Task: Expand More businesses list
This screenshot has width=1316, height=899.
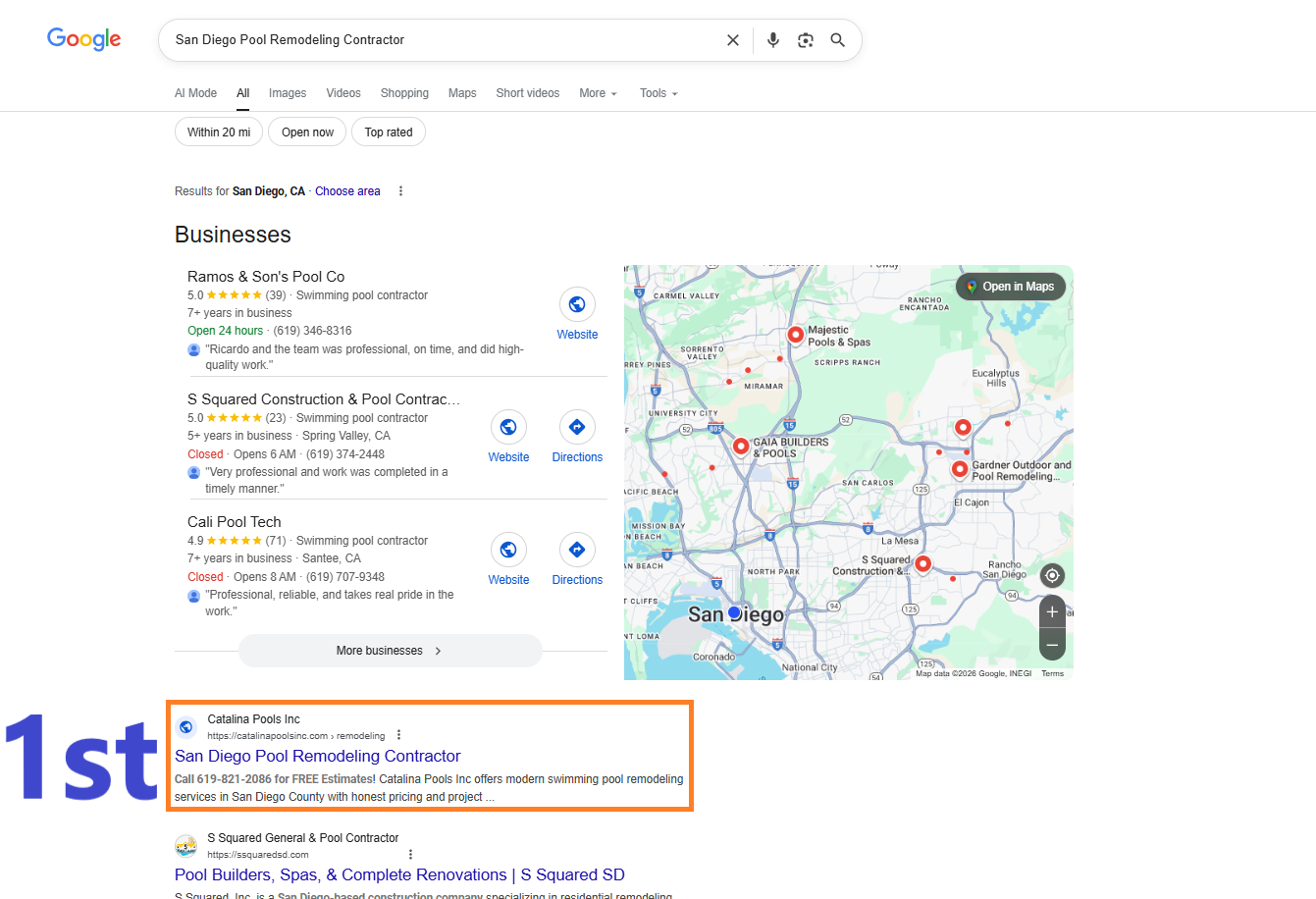Action: (x=391, y=651)
